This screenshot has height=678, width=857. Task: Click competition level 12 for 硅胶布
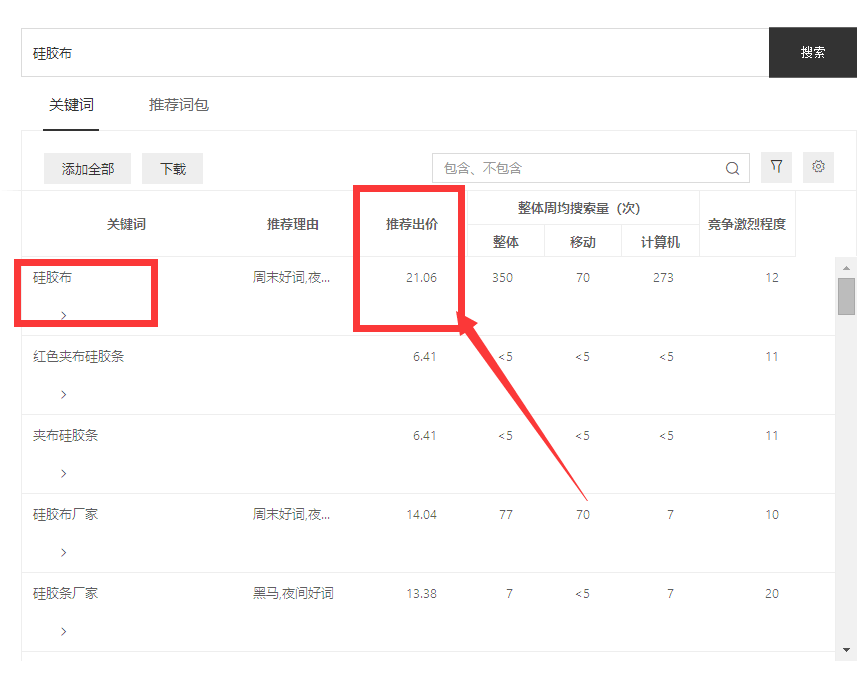772,278
